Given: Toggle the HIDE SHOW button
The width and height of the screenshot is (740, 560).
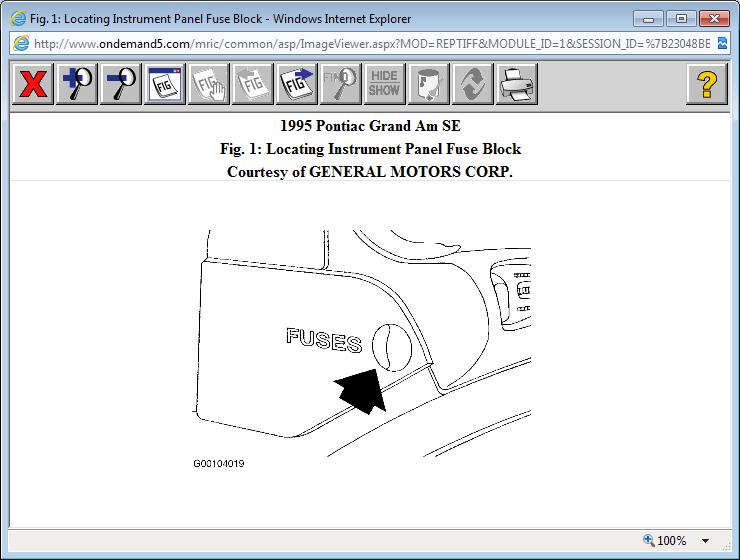Looking at the screenshot, I should 384,84.
